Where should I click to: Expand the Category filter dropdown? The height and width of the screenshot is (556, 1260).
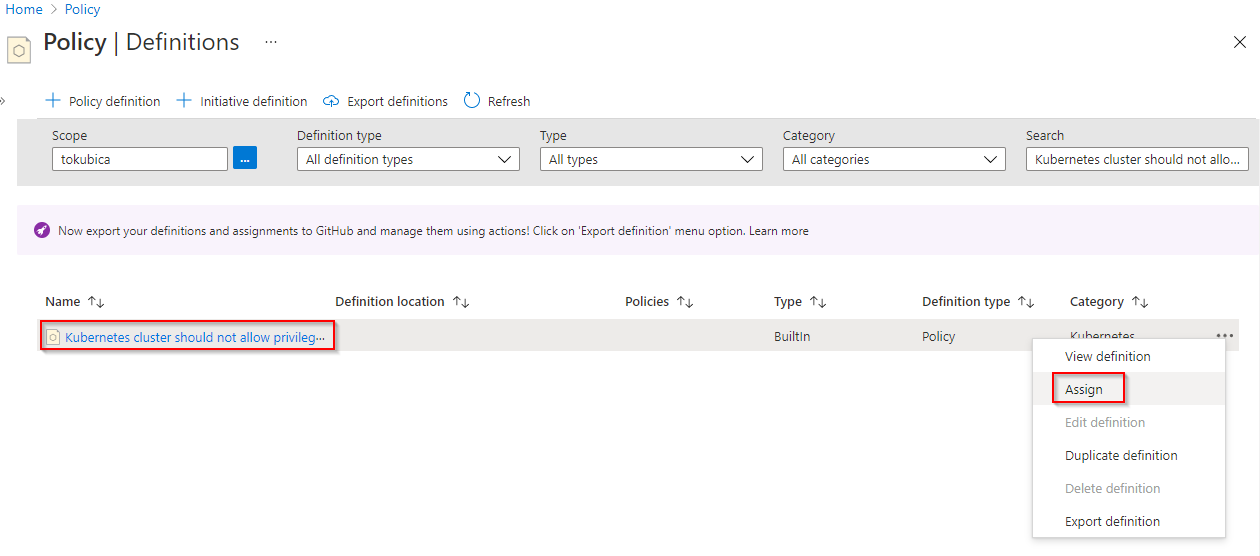tap(894, 159)
